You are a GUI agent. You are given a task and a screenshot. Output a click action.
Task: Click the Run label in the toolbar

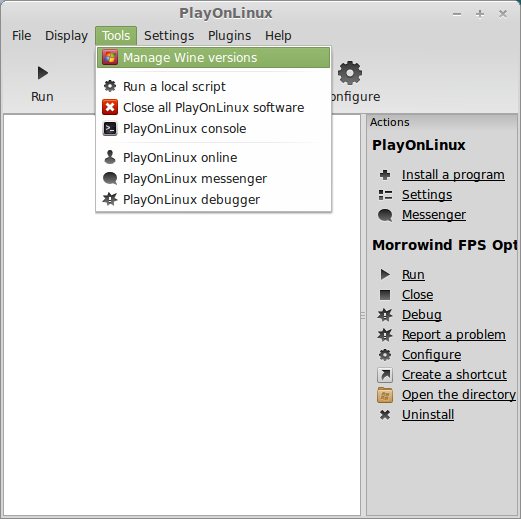[x=42, y=97]
